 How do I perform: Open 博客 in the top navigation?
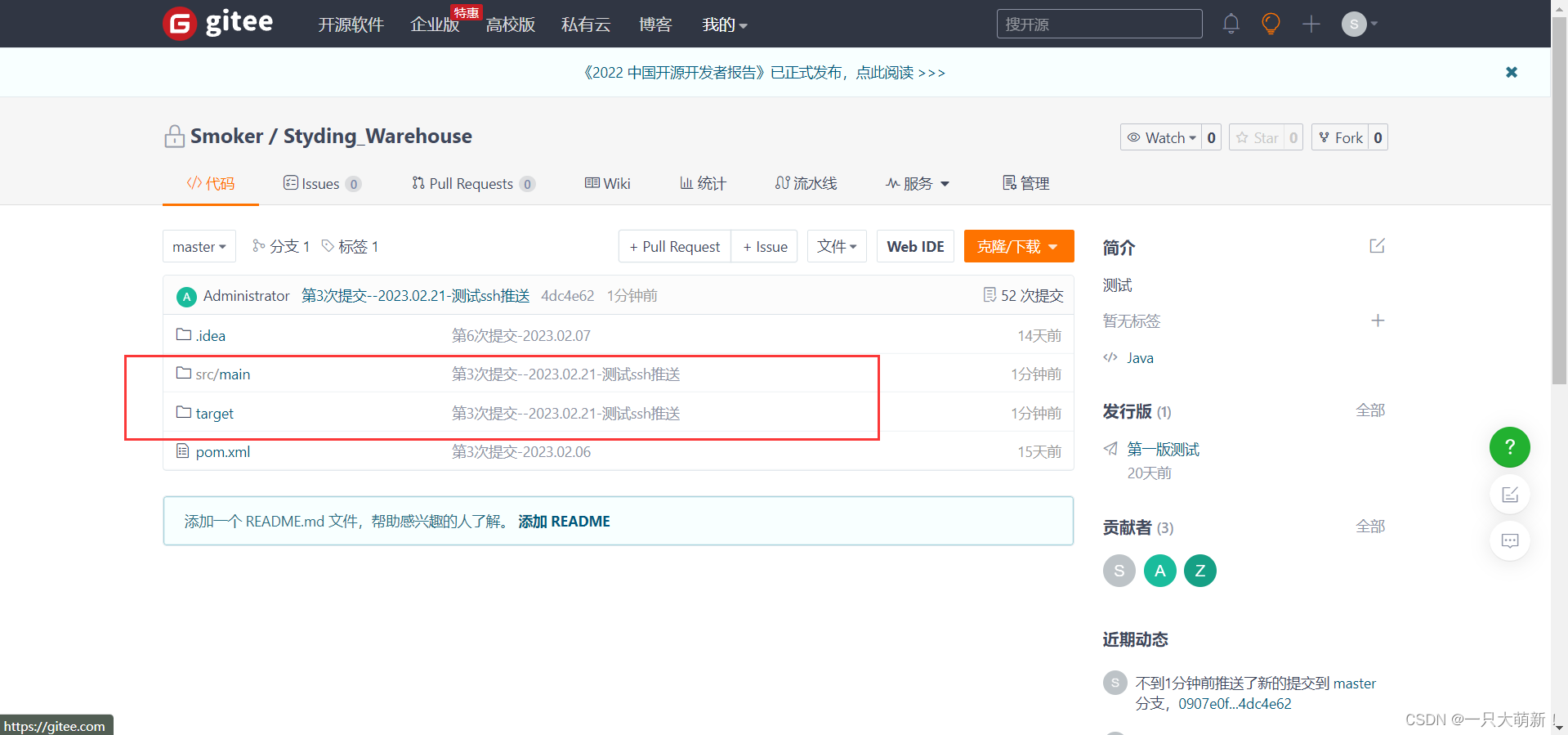[655, 25]
